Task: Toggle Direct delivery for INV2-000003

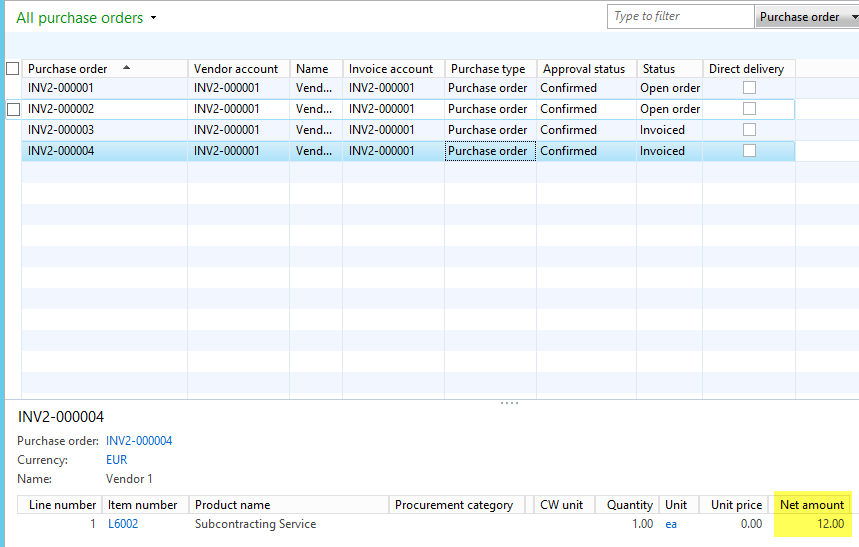Action: (x=749, y=130)
